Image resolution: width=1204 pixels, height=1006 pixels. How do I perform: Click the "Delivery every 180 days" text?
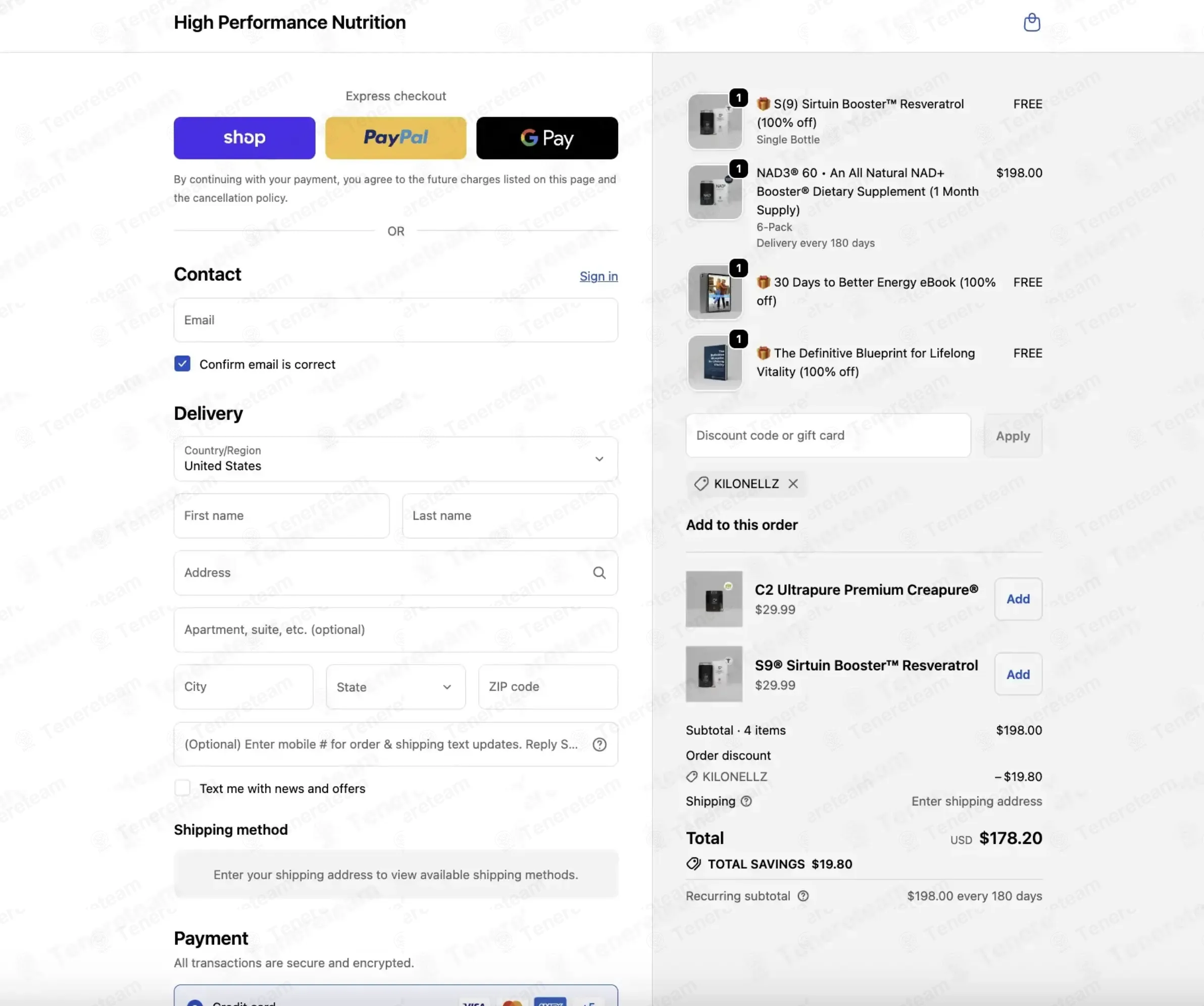pos(815,243)
